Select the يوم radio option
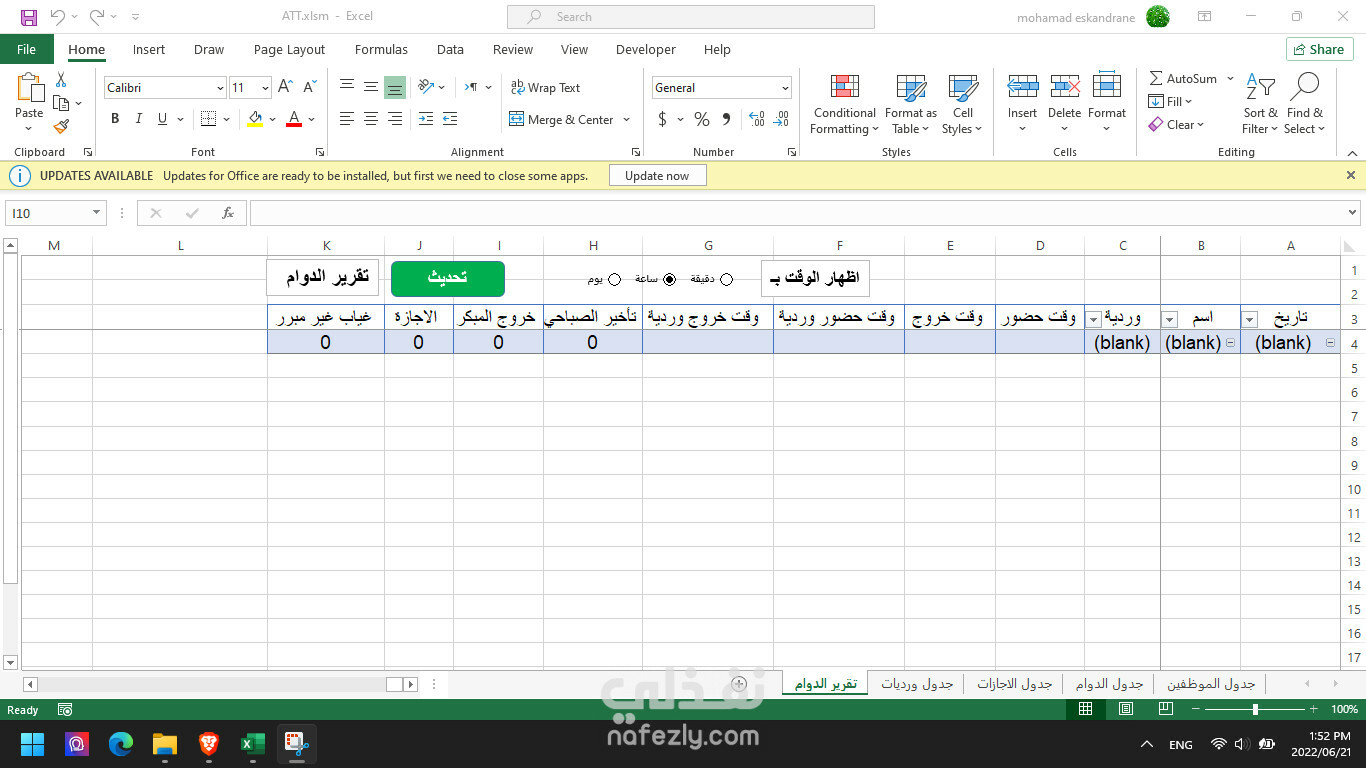1366x768 pixels. (614, 280)
